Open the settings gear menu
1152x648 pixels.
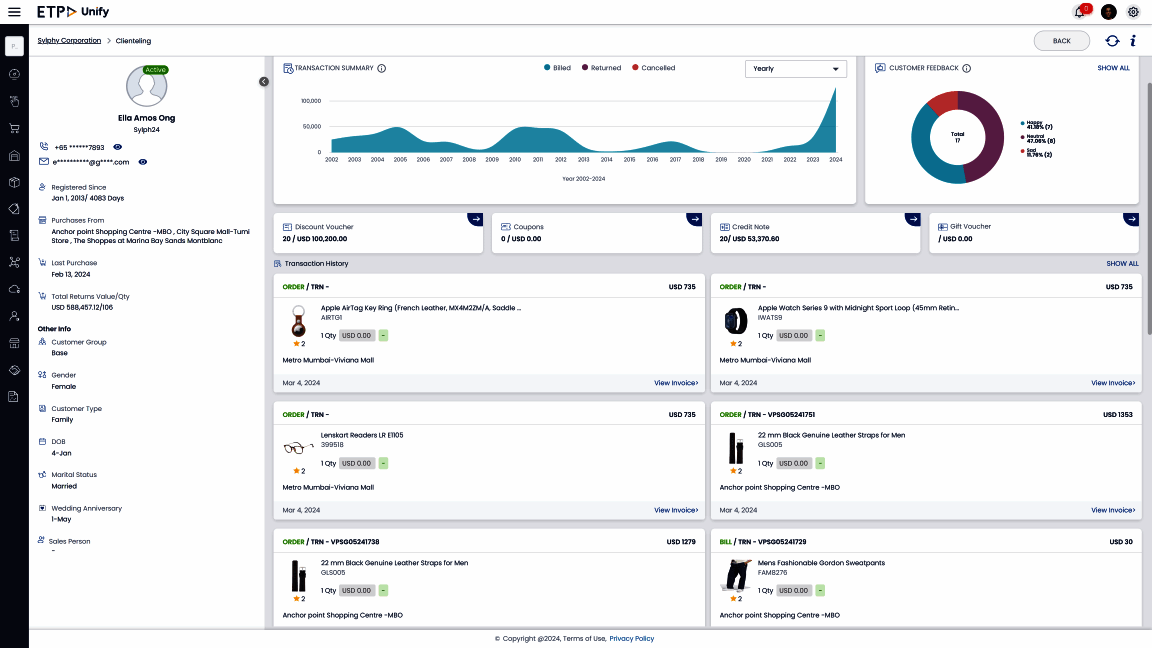click(x=1133, y=12)
